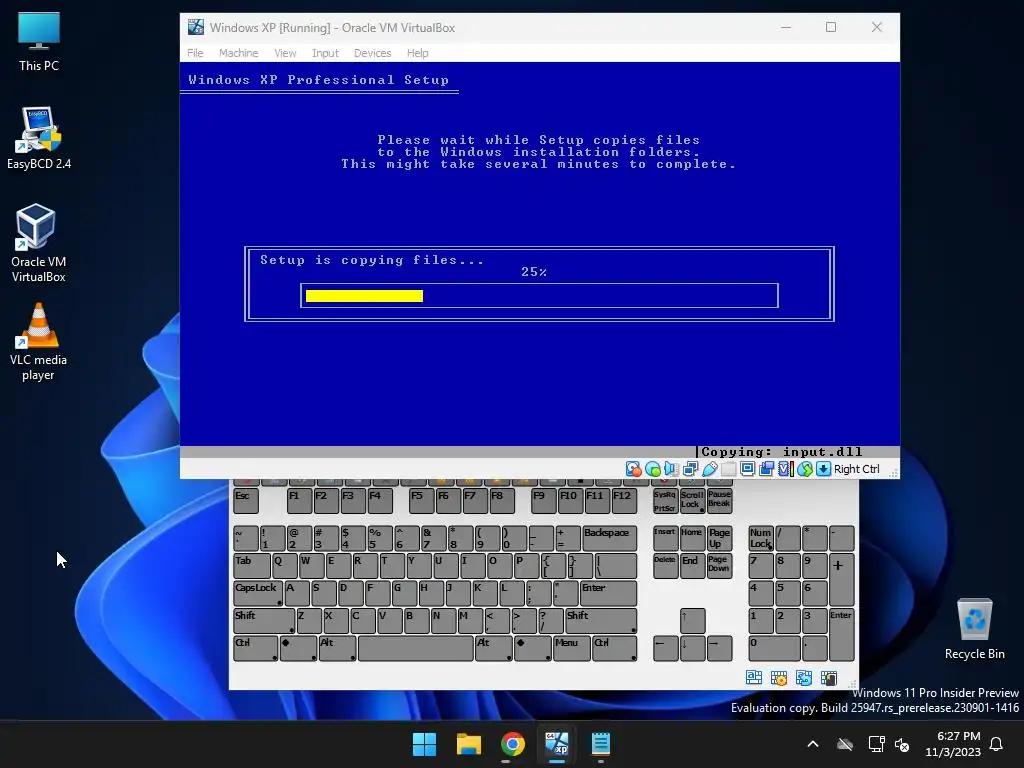1024x768 pixels.
Task: Toggle right Ctrl key on soft keyboard
Action: pos(615,648)
